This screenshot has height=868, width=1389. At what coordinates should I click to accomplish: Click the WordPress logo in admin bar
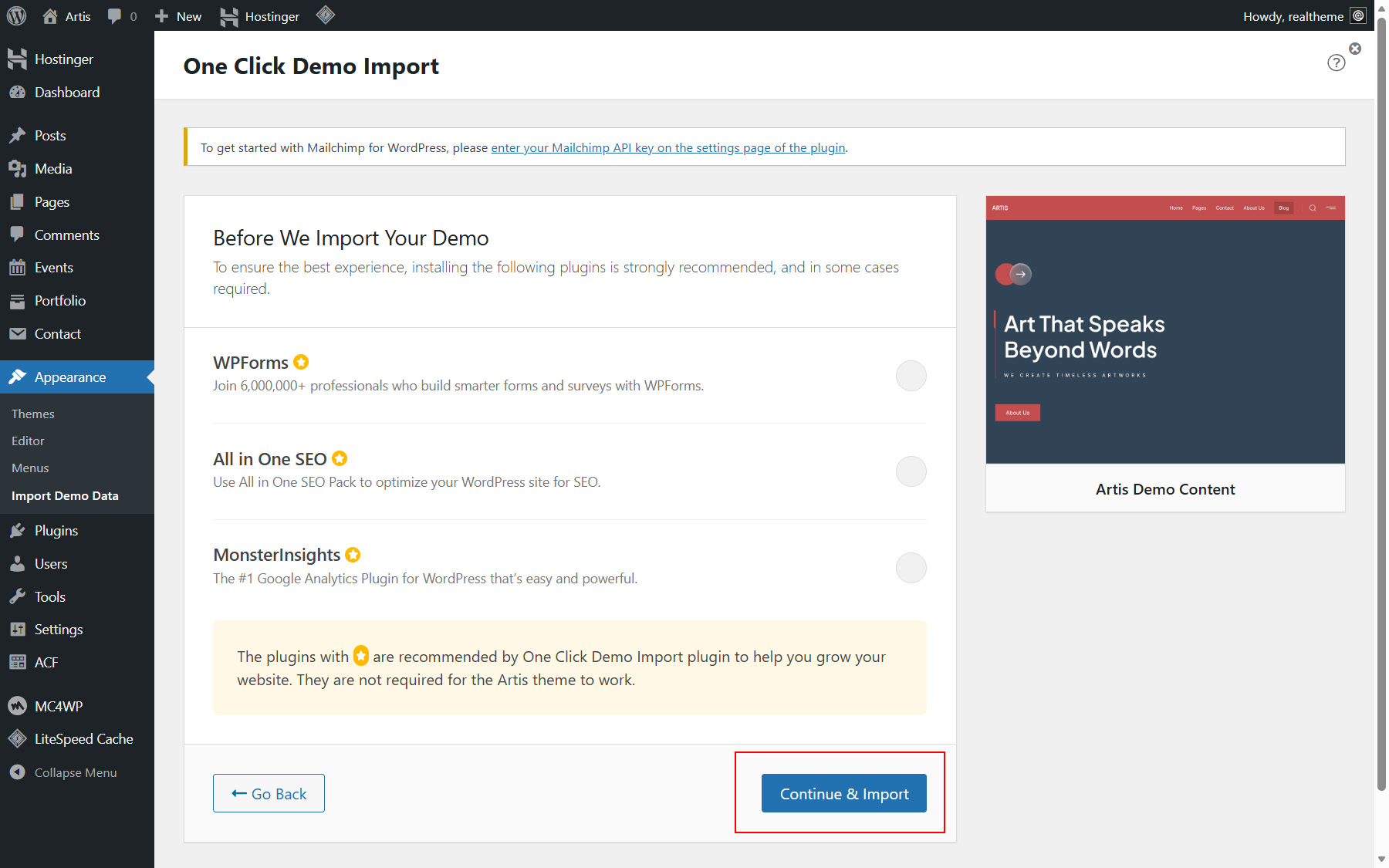click(x=16, y=15)
